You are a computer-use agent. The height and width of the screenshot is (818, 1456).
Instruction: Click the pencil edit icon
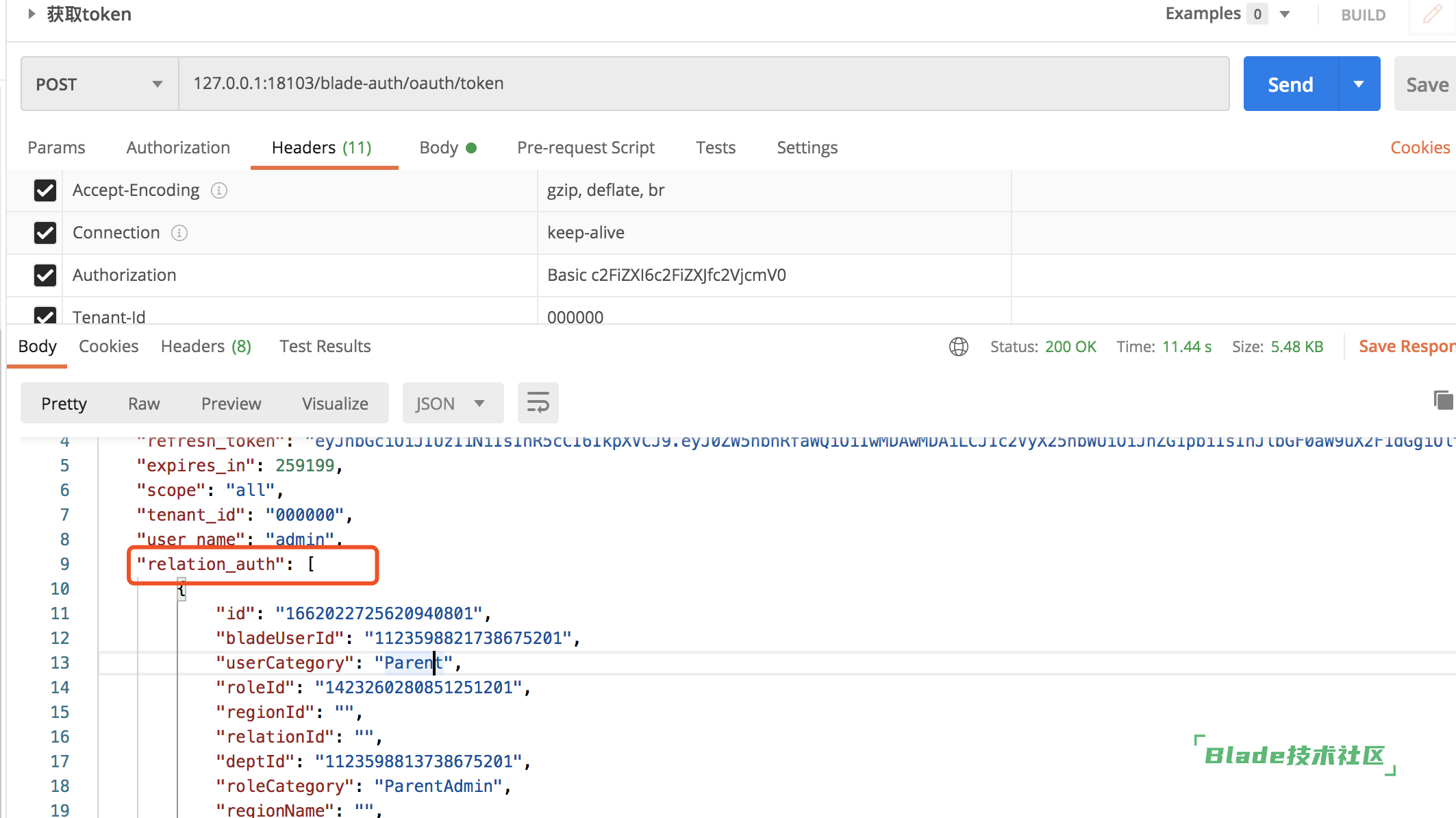pyautogui.click(x=1432, y=14)
